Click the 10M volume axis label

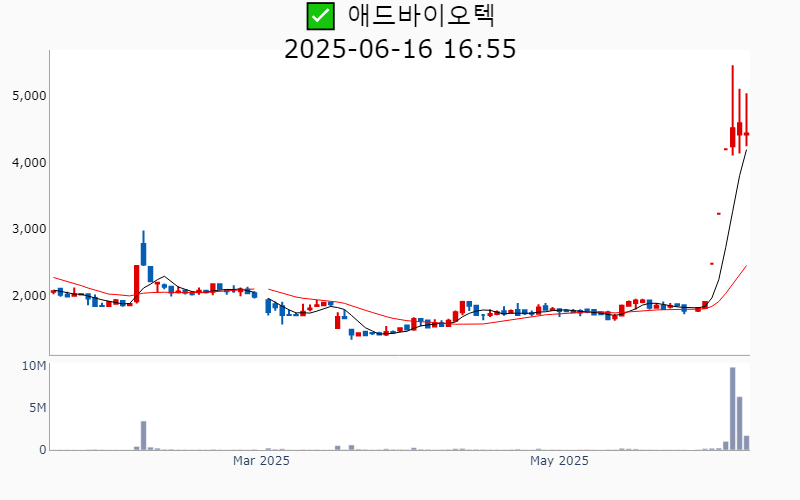[x=34, y=366]
